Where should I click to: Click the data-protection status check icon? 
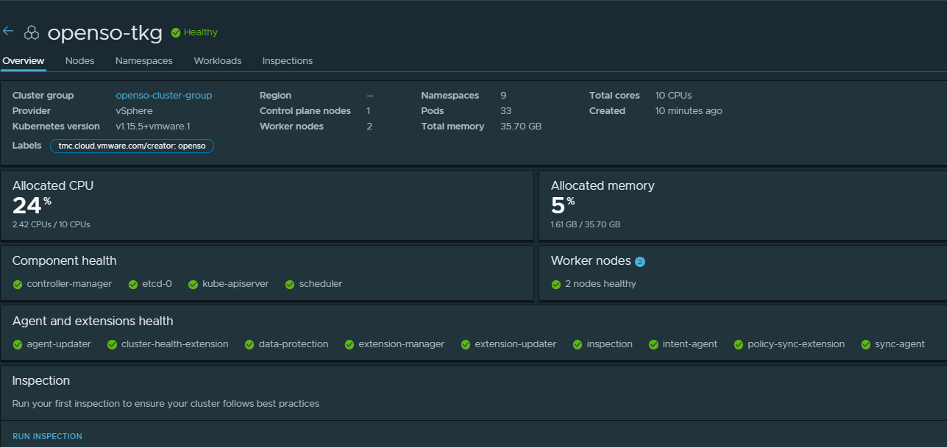249,344
